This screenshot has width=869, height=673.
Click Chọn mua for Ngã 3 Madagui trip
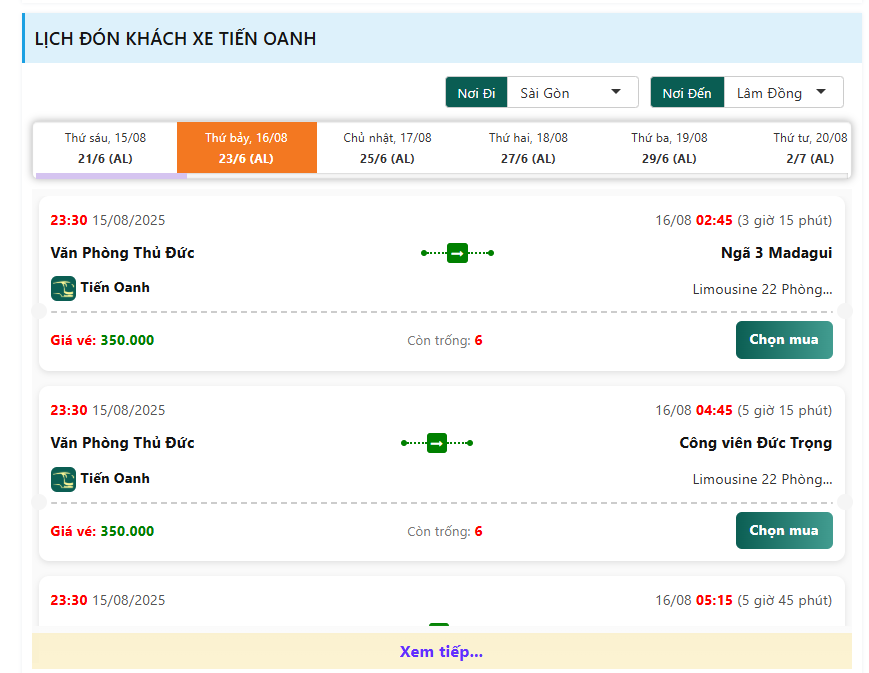coord(784,340)
